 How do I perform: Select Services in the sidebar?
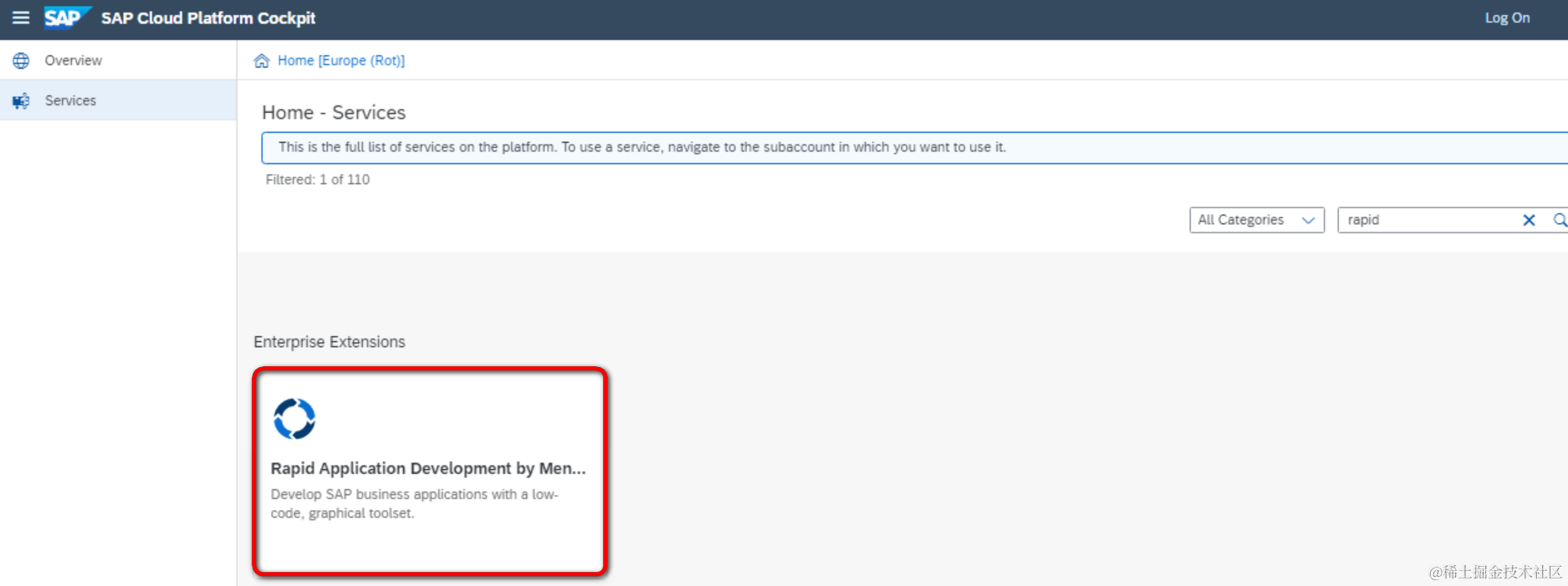click(118, 100)
